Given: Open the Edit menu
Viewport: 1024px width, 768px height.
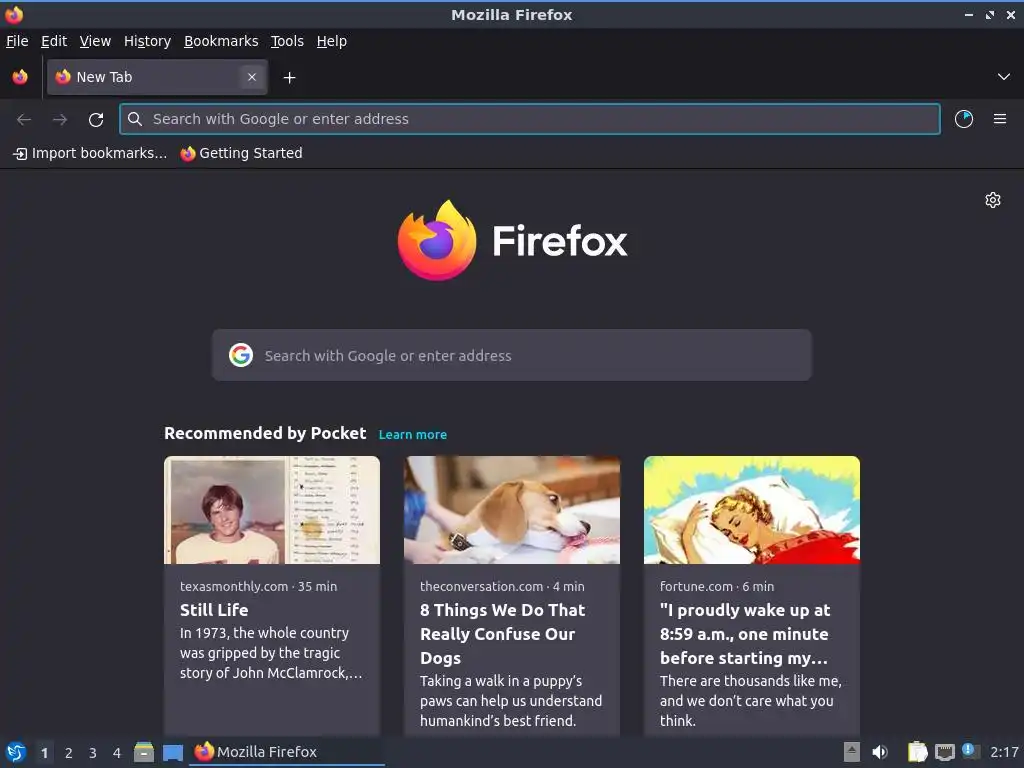Looking at the screenshot, I should point(54,41).
